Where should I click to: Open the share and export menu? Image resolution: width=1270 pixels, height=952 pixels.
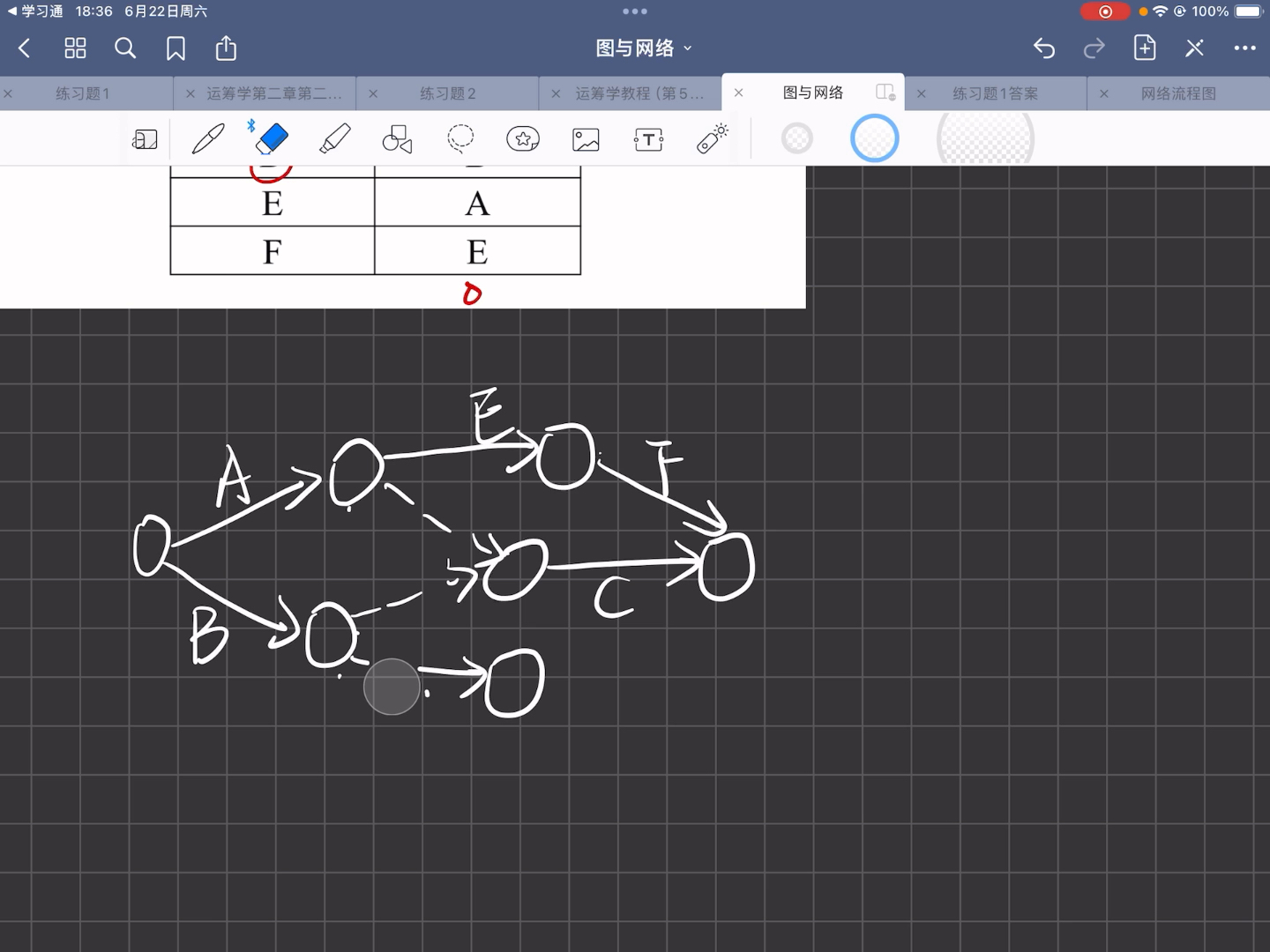[226, 48]
